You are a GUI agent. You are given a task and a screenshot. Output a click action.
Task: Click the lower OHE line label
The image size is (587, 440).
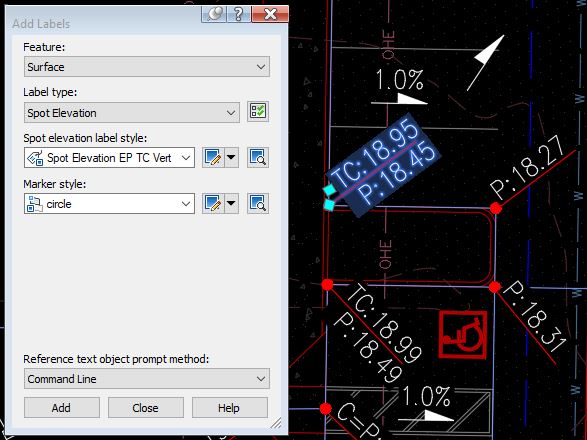[385, 254]
